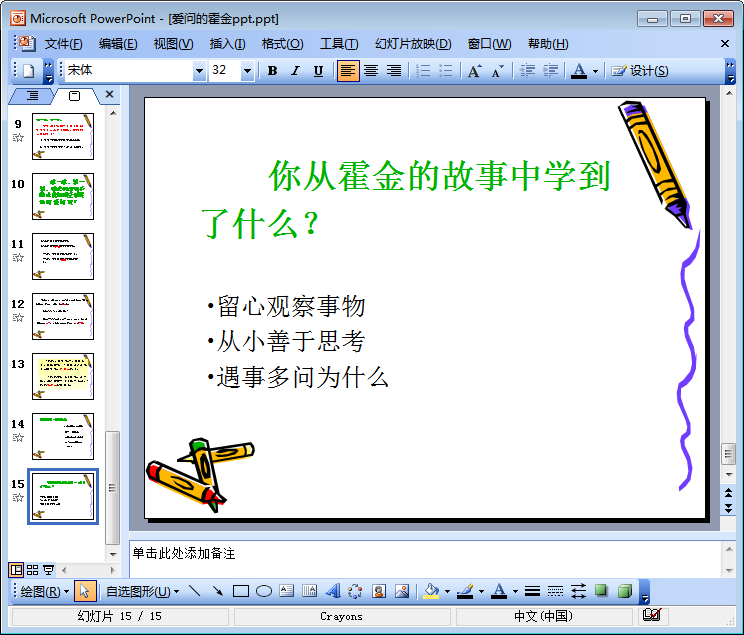Insert diagram or organization chart
The width and height of the screenshot is (744, 635).
click(x=355, y=591)
